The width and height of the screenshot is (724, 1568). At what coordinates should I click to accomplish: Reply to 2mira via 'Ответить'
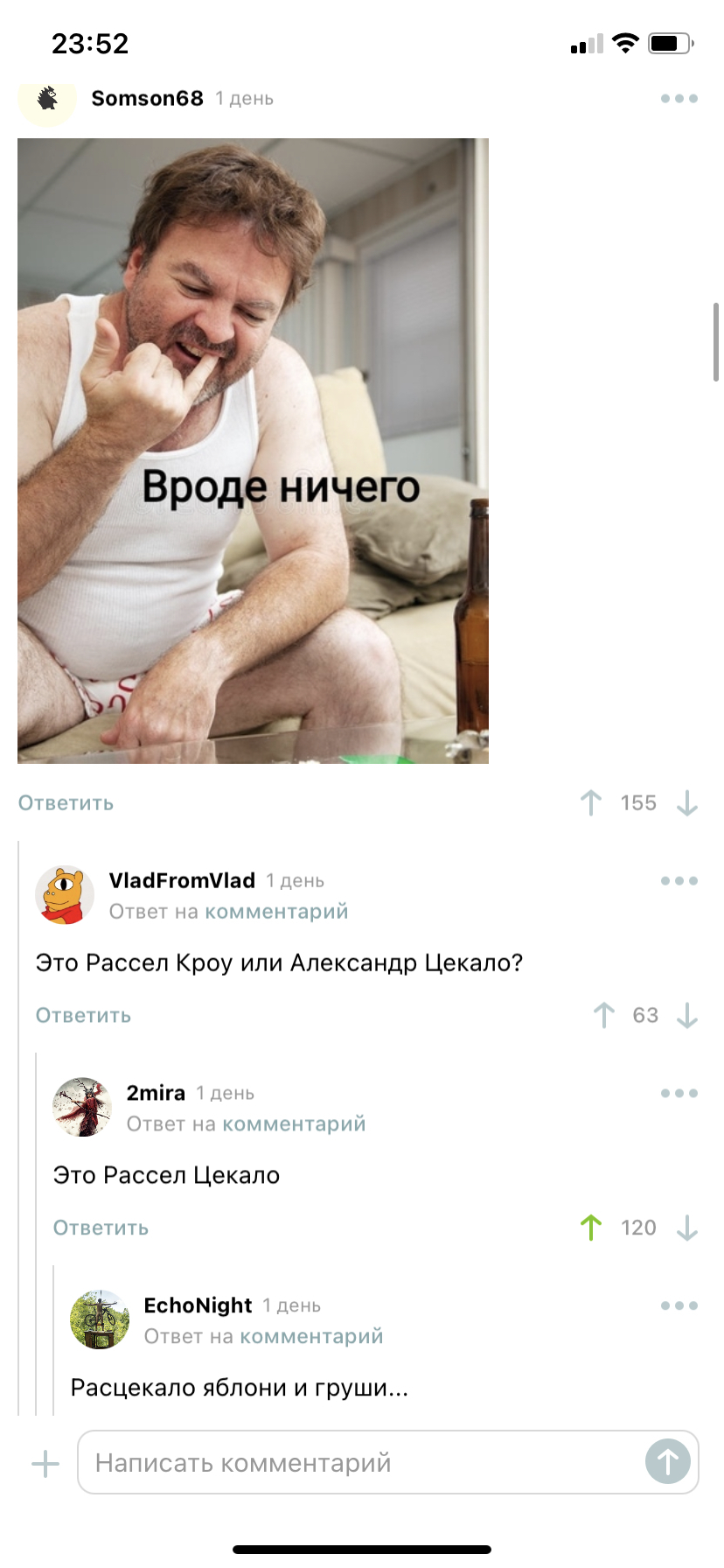101,1228
